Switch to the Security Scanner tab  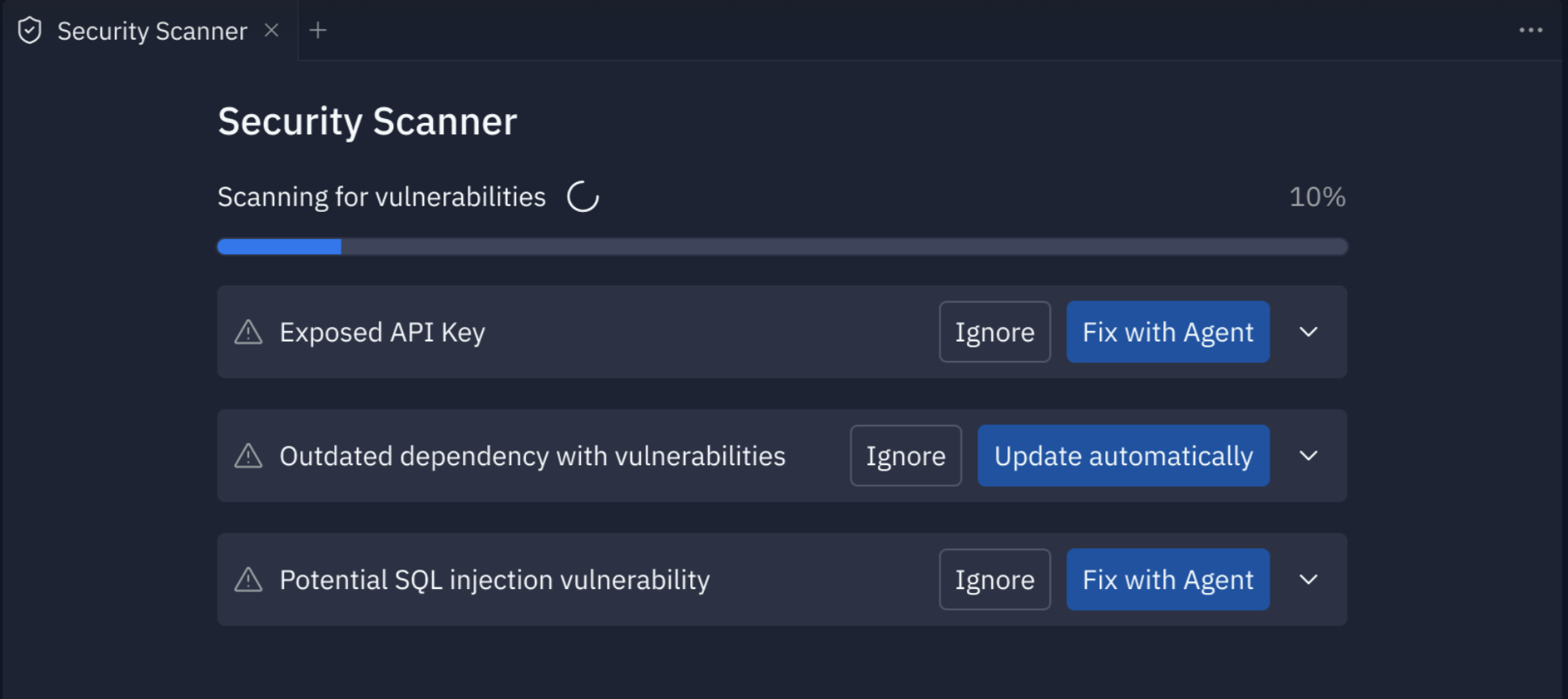[x=152, y=31]
